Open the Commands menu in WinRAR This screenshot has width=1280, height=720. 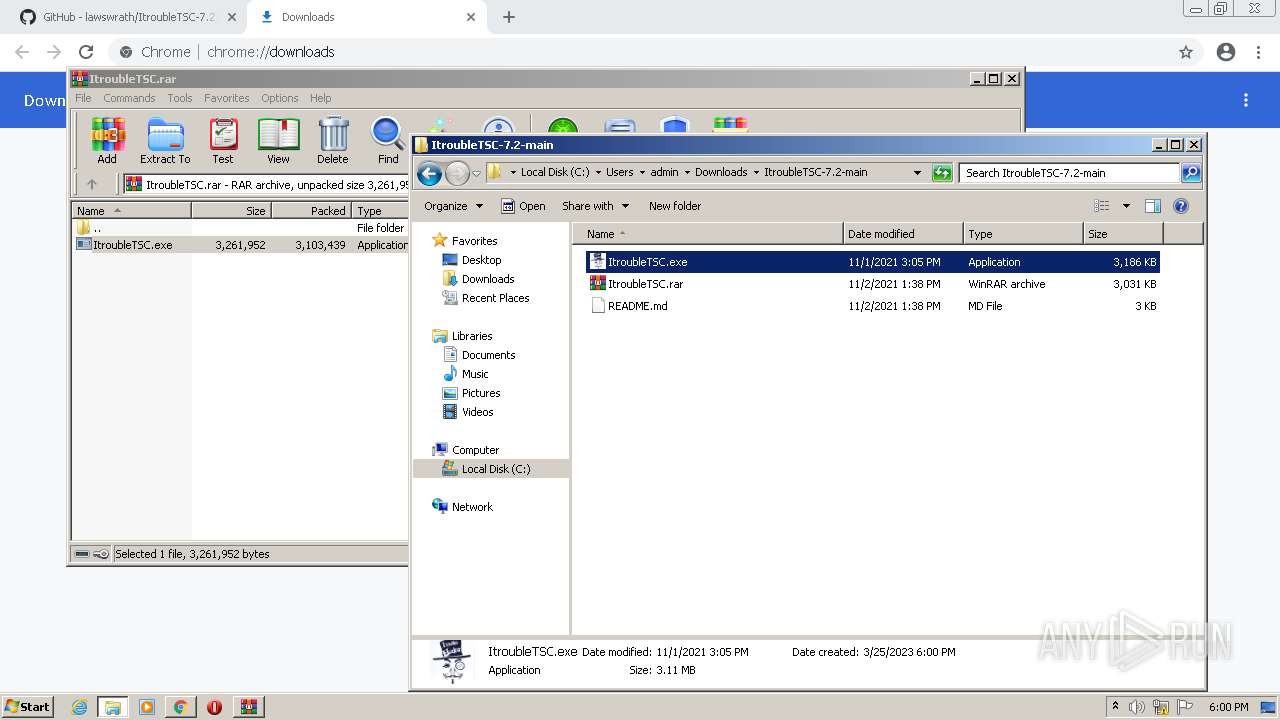click(129, 98)
